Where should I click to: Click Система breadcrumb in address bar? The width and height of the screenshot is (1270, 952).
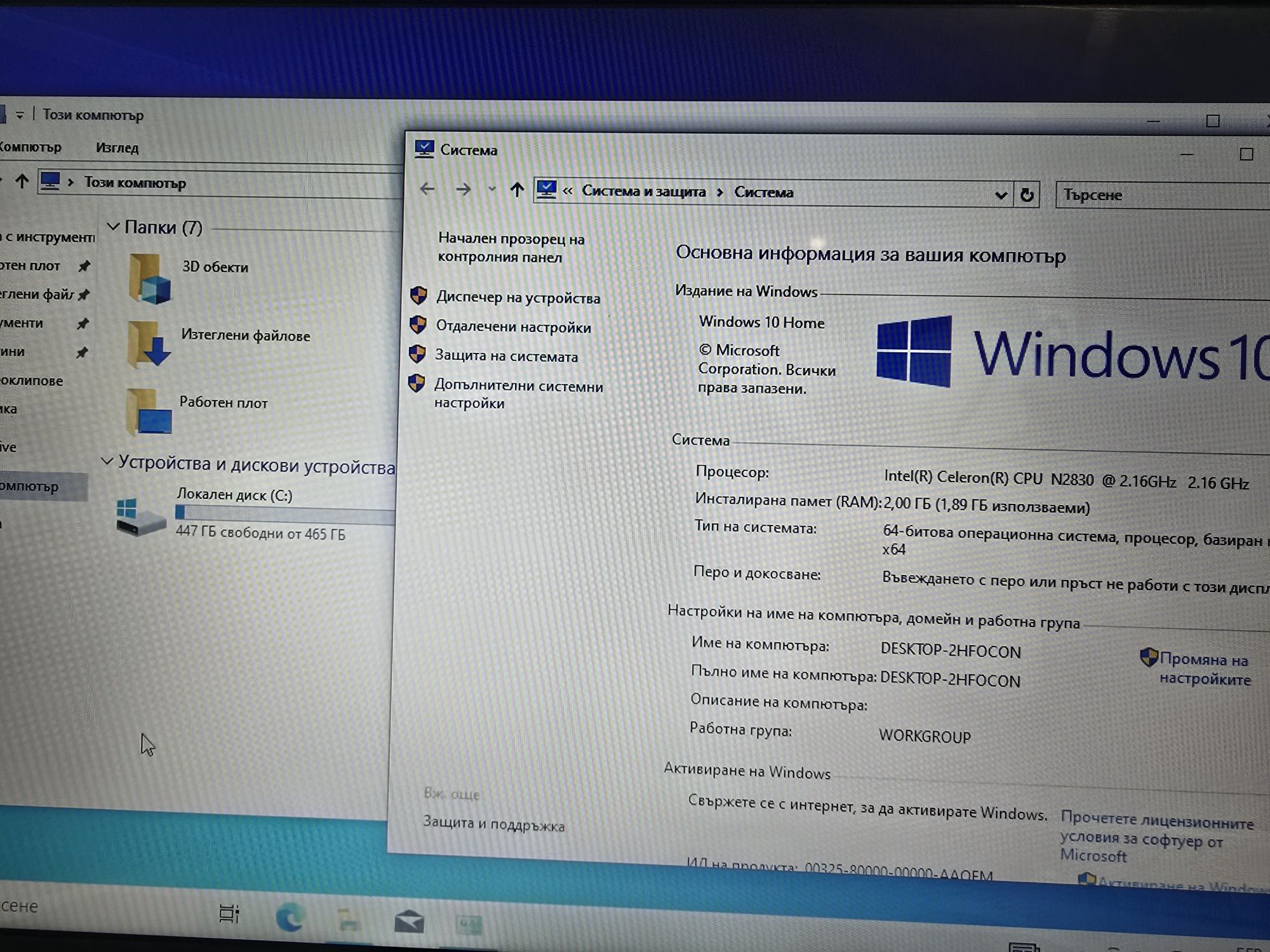tap(763, 192)
